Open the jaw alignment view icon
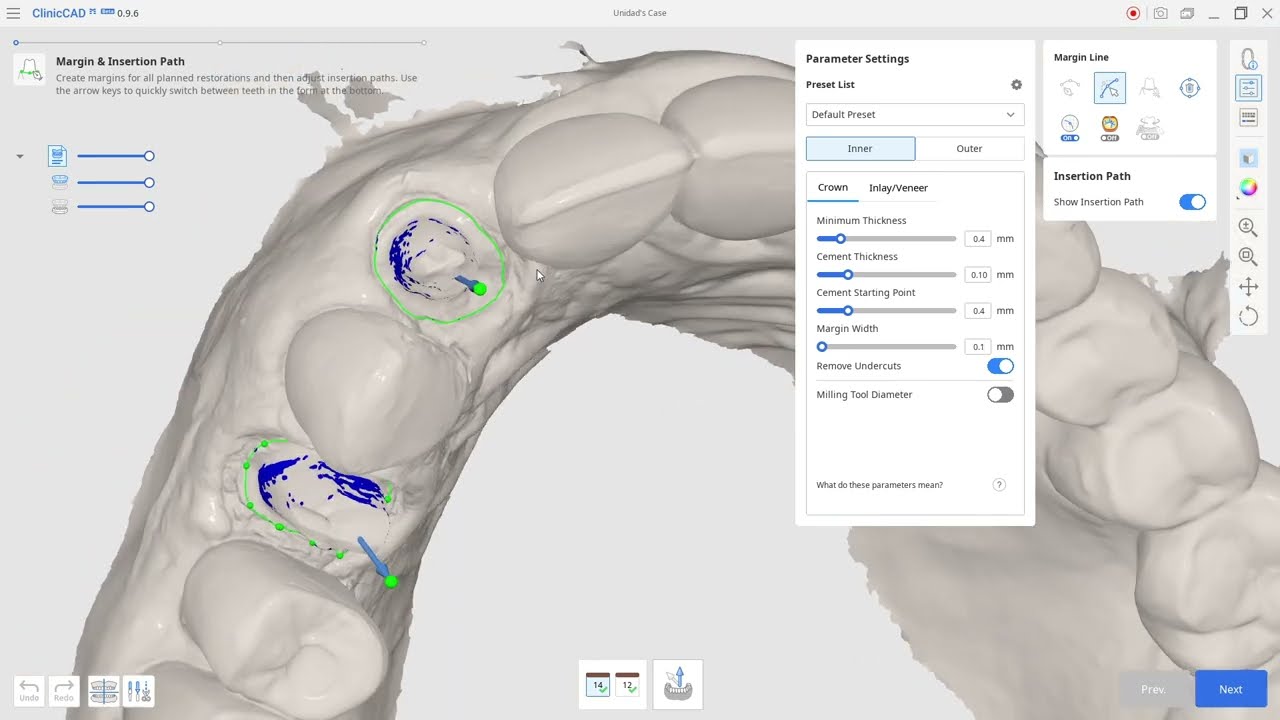This screenshot has width=1280, height=720. point(104,691)
